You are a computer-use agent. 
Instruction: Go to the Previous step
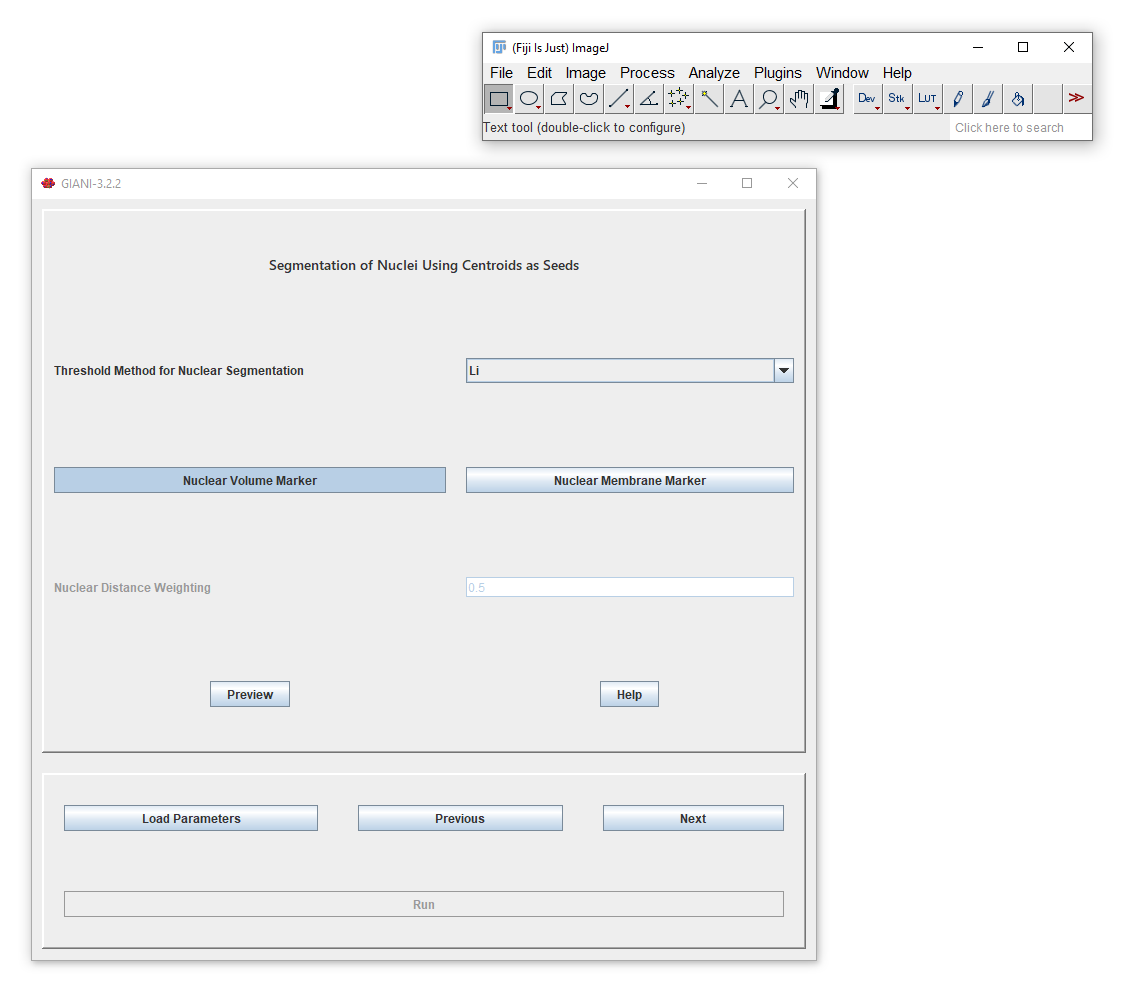[x=460, y=818]
